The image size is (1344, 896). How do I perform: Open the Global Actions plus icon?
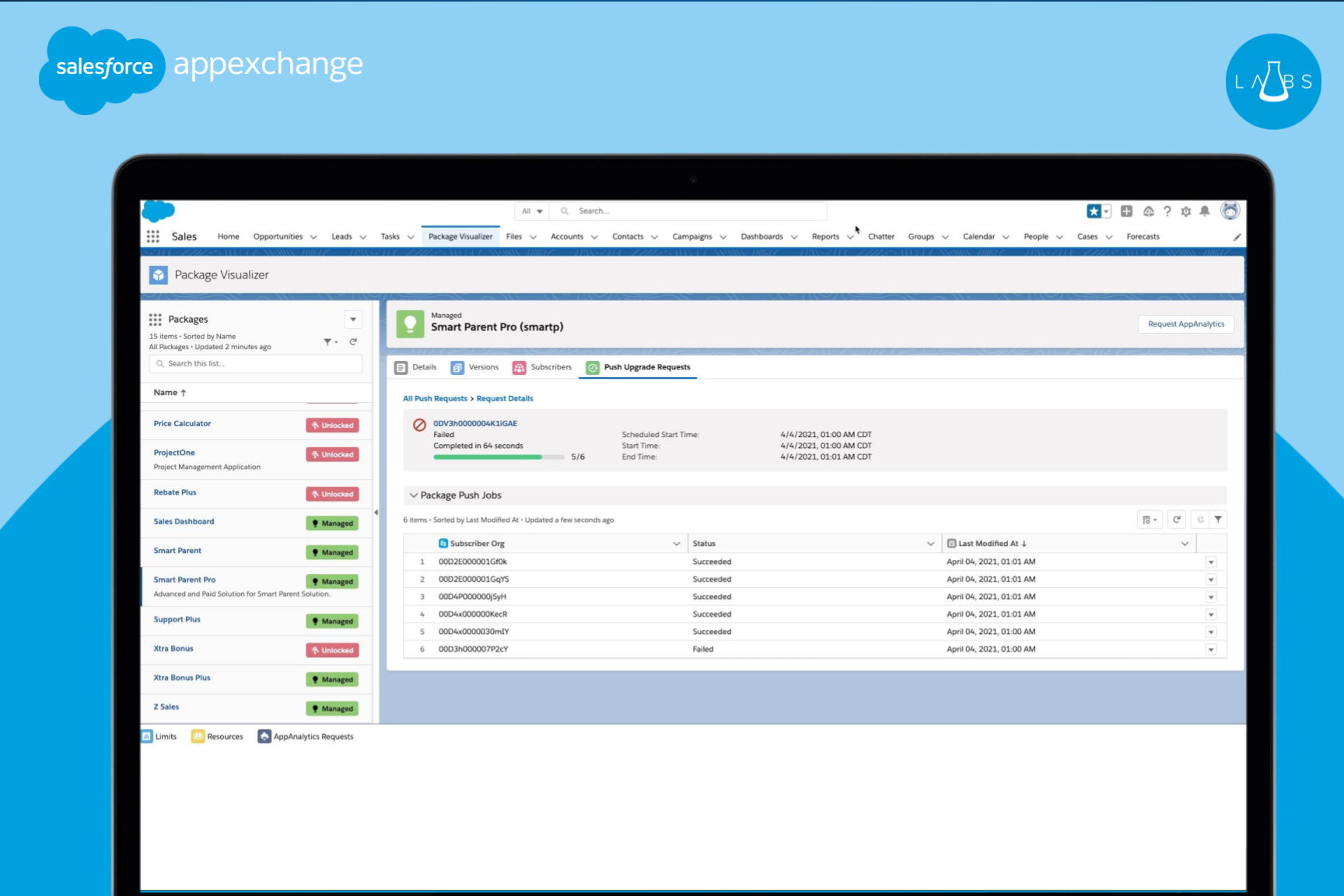[1126, 212]
